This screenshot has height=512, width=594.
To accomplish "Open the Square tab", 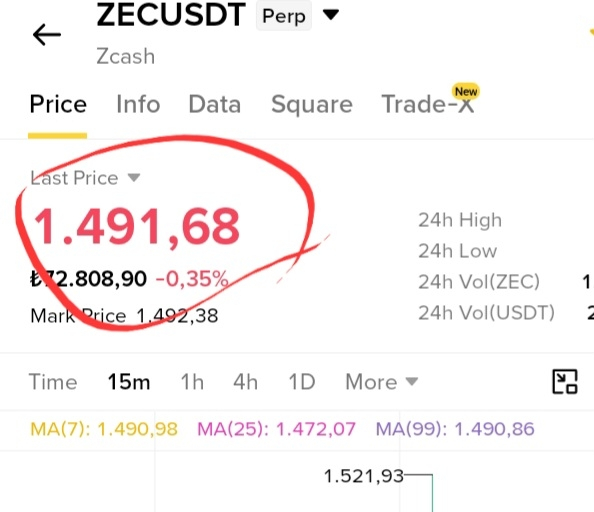I will tap(312, 105).
